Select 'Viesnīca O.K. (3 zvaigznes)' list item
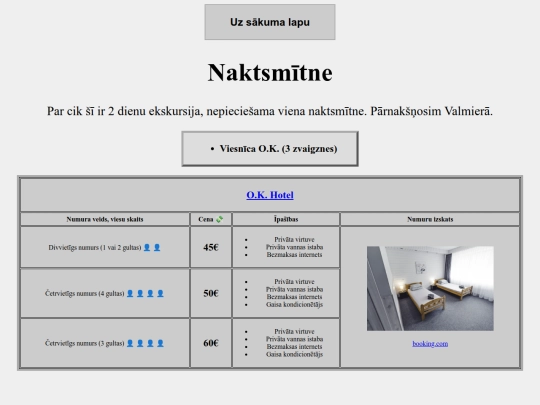This screenshot has height=405, width=540. tap(278, 149)
